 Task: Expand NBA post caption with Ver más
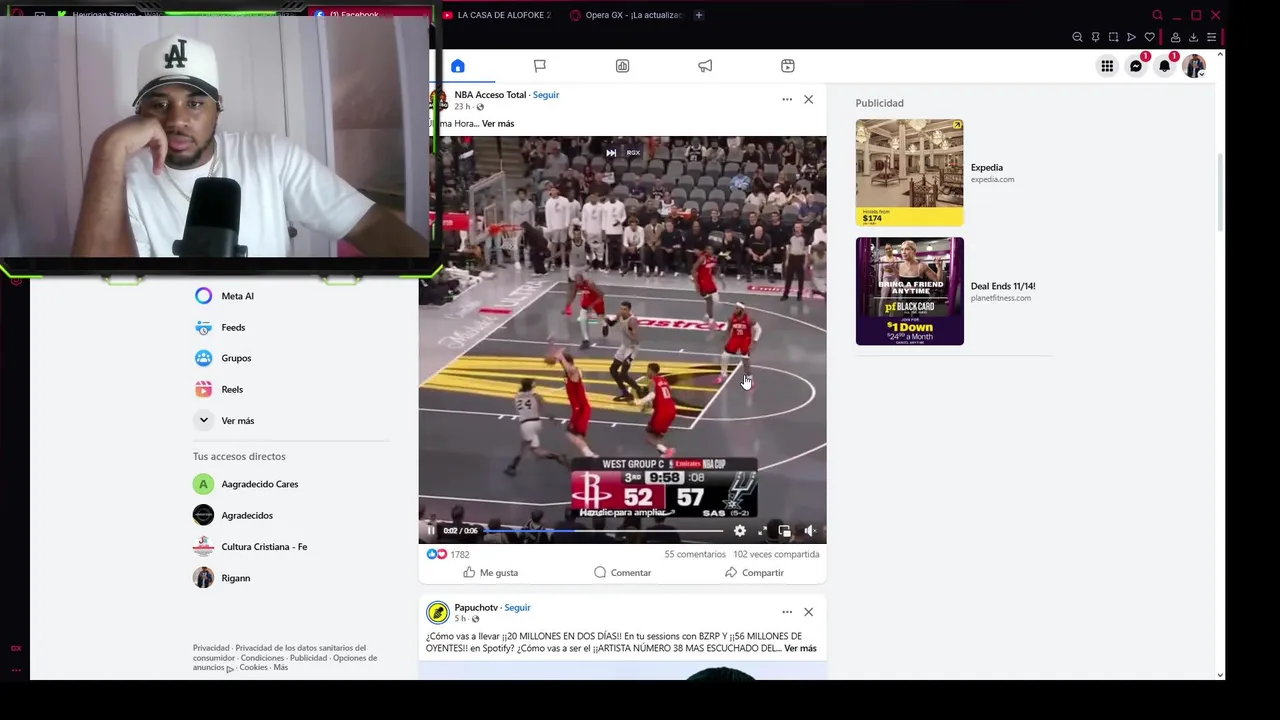pyautogui.click(x=498, y=124)
